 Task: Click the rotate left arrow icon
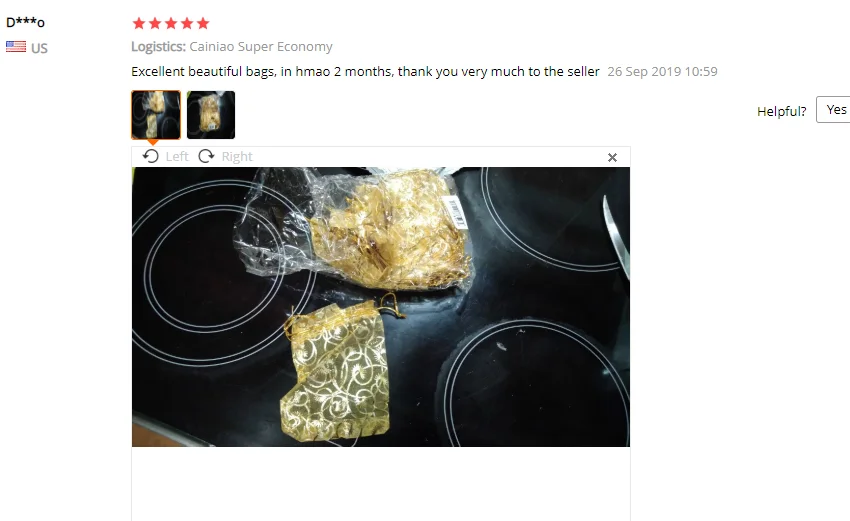click(x=150, y=157)
